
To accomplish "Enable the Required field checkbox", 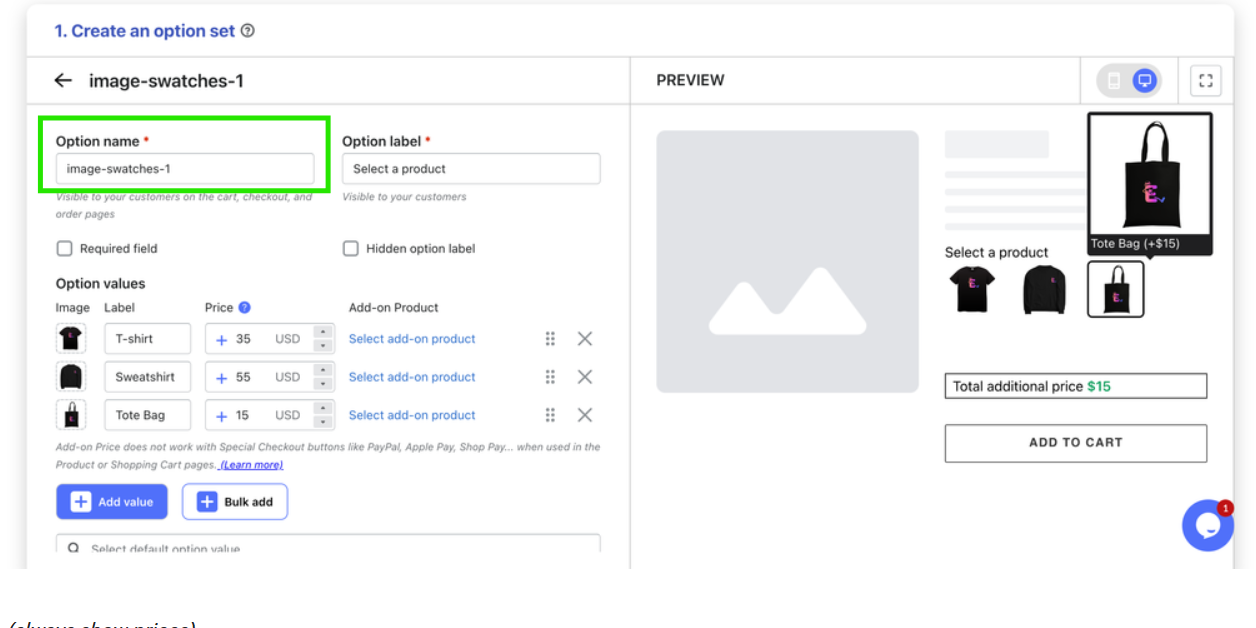I will (x=65, y=249).
